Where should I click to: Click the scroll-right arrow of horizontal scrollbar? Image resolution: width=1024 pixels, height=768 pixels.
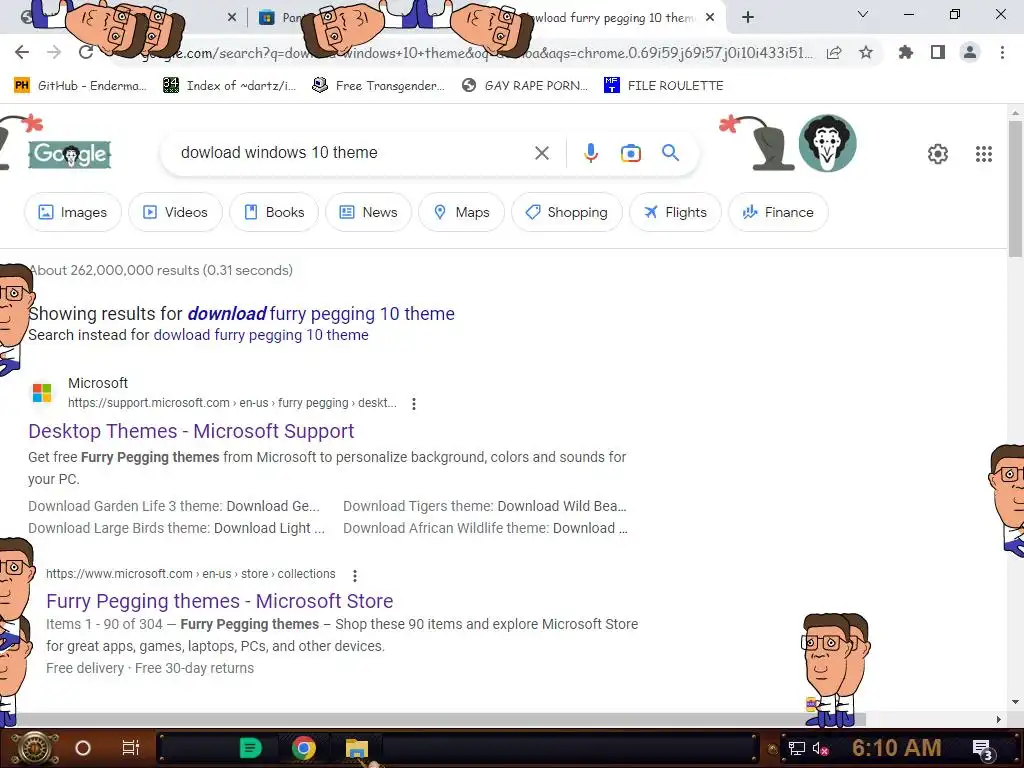coord(999,719)
